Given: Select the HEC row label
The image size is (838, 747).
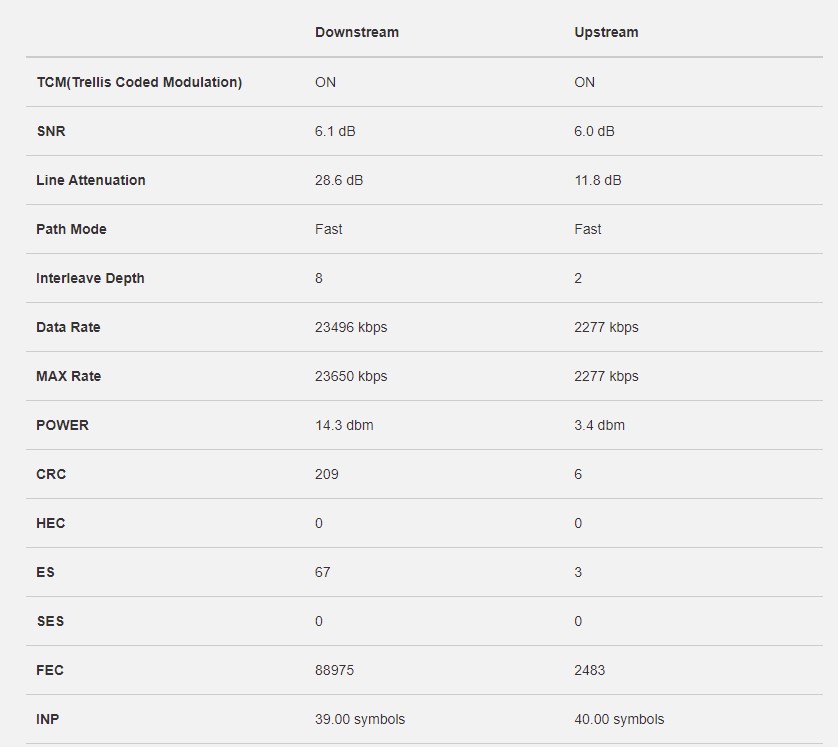Looking at the screenshot, I should (x=50, y=523).
